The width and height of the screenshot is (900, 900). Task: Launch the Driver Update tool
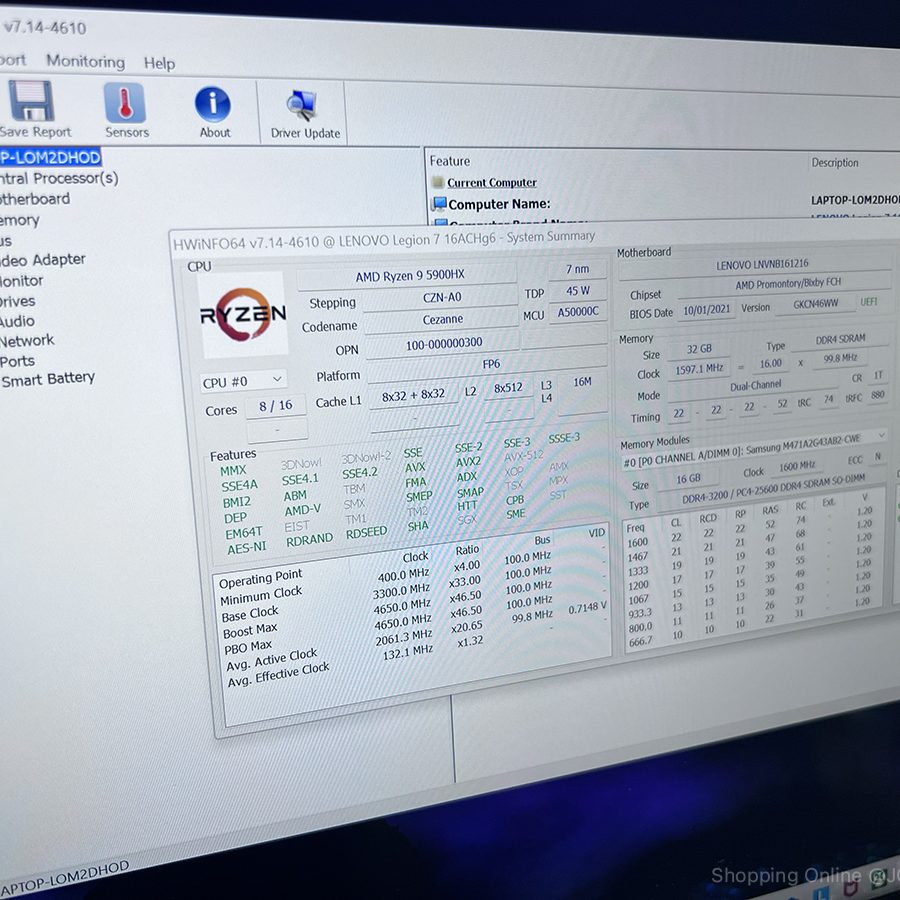pyautogui.click(x=301, y=106)
